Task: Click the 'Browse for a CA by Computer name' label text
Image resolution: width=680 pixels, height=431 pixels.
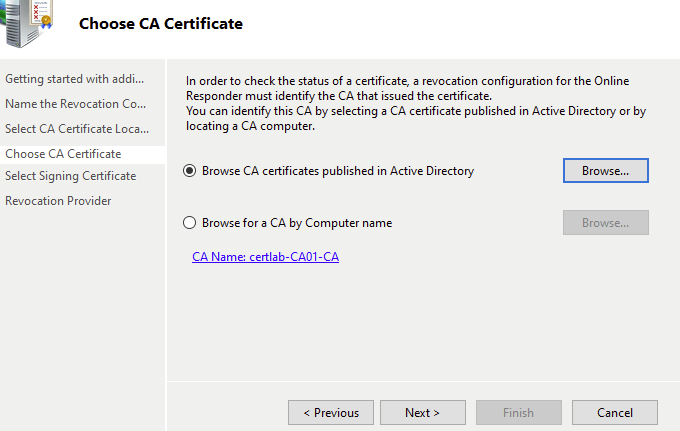Action: coord(297,223)
